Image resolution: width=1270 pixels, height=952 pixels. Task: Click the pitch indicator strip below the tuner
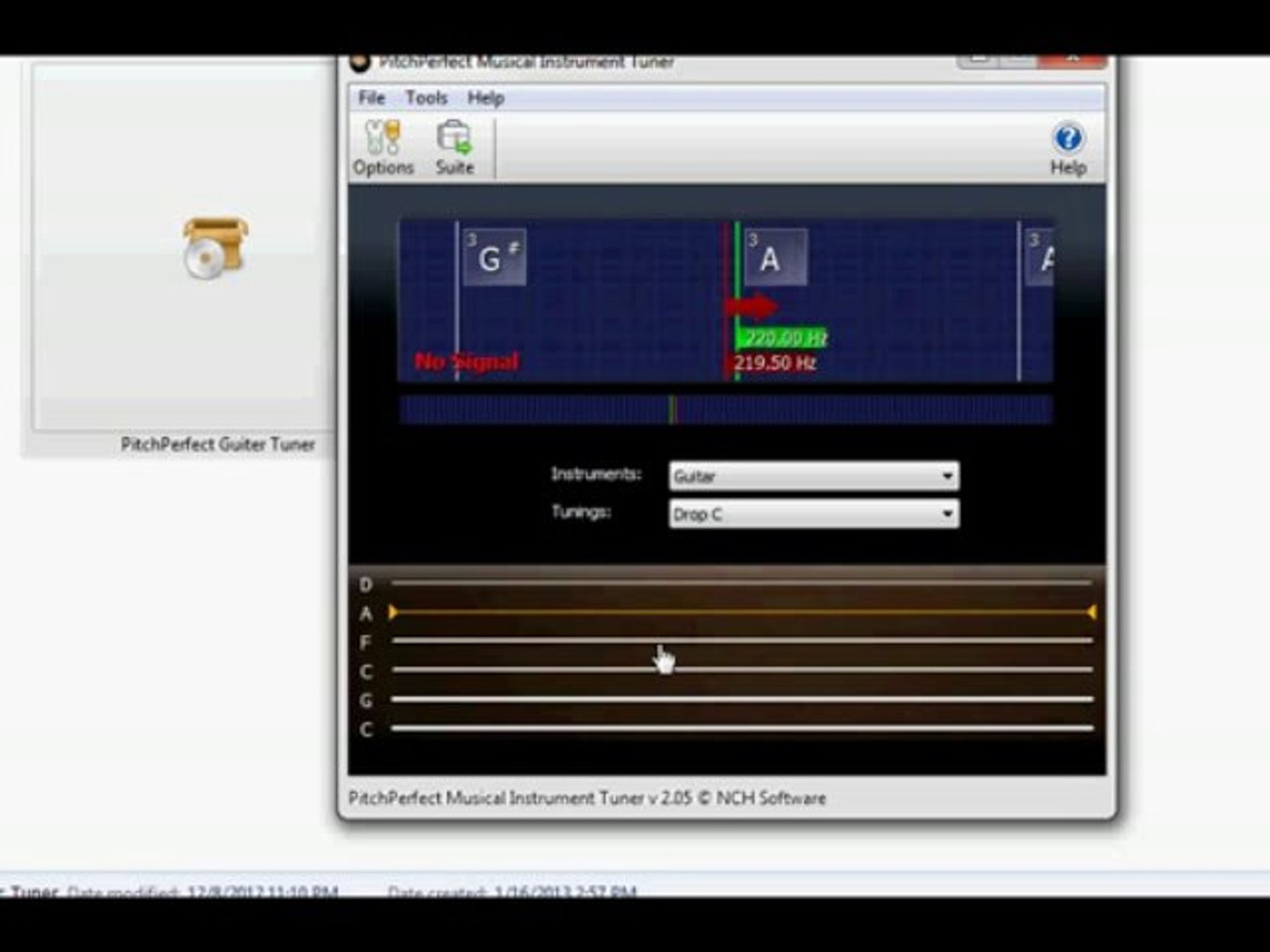coord(725,410)
